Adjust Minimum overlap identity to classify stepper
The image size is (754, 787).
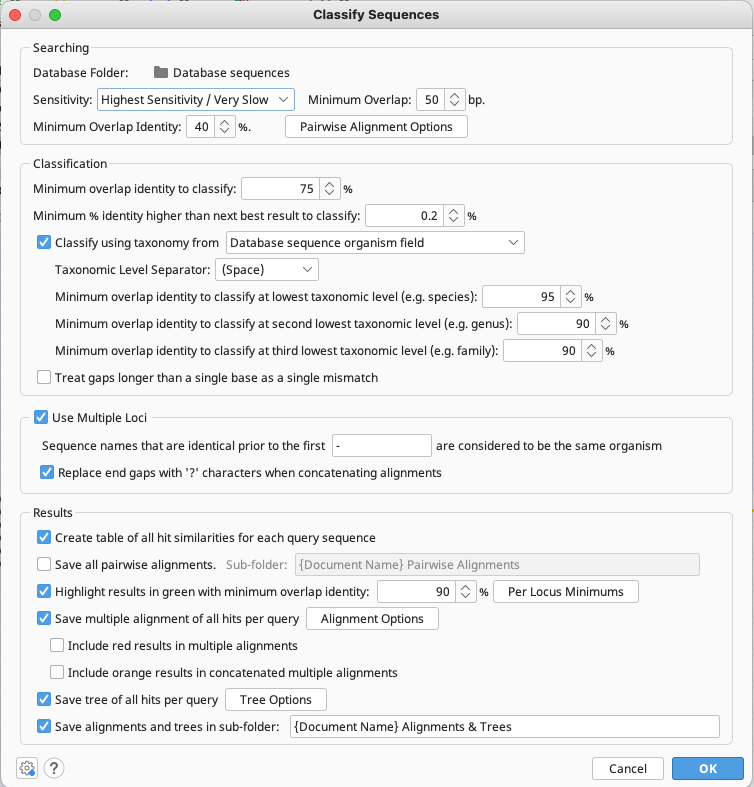pyautogui.click(x=329, y=189)
